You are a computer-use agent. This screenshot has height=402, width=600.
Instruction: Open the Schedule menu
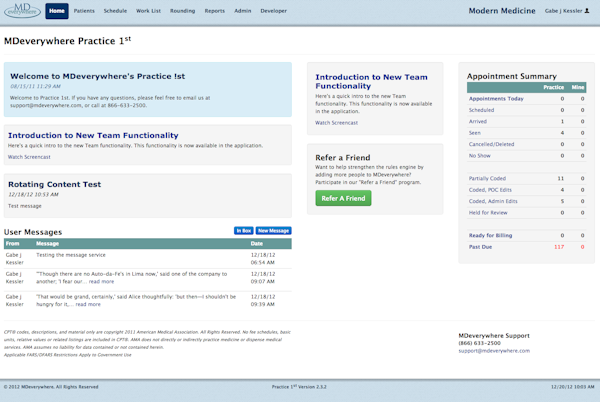115,11
